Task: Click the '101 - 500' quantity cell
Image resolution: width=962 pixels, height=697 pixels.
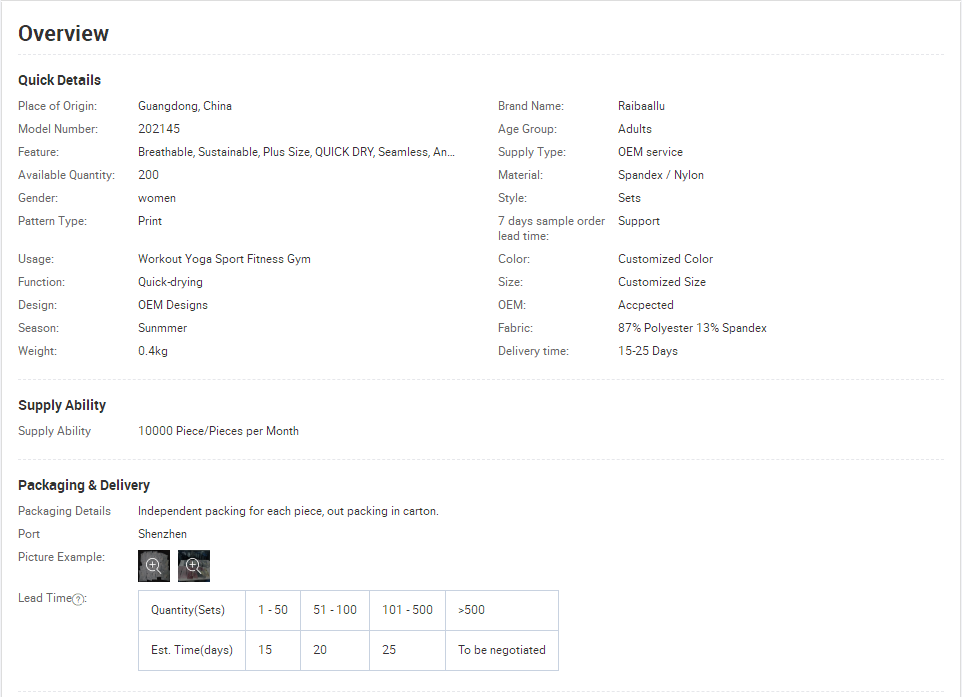Action: tap(407, 610)
